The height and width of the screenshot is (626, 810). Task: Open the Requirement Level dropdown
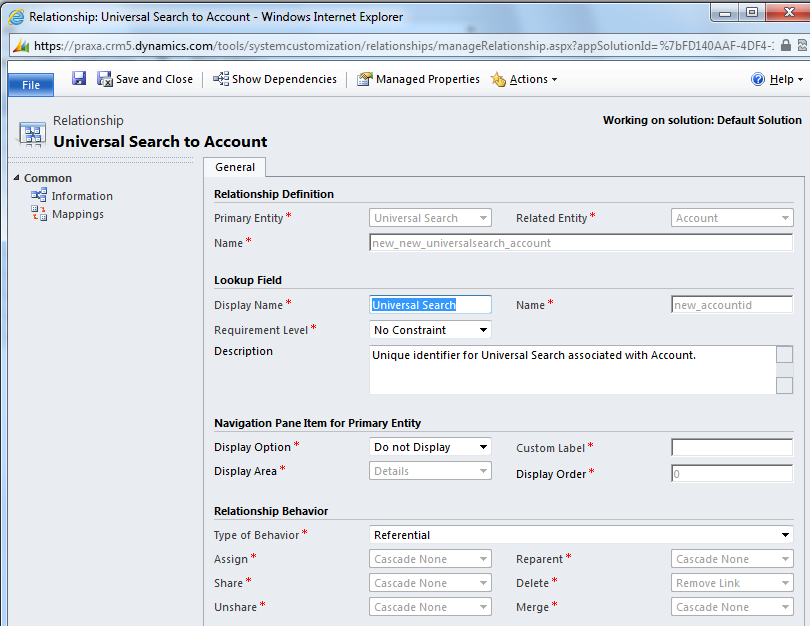click(430, 330)
